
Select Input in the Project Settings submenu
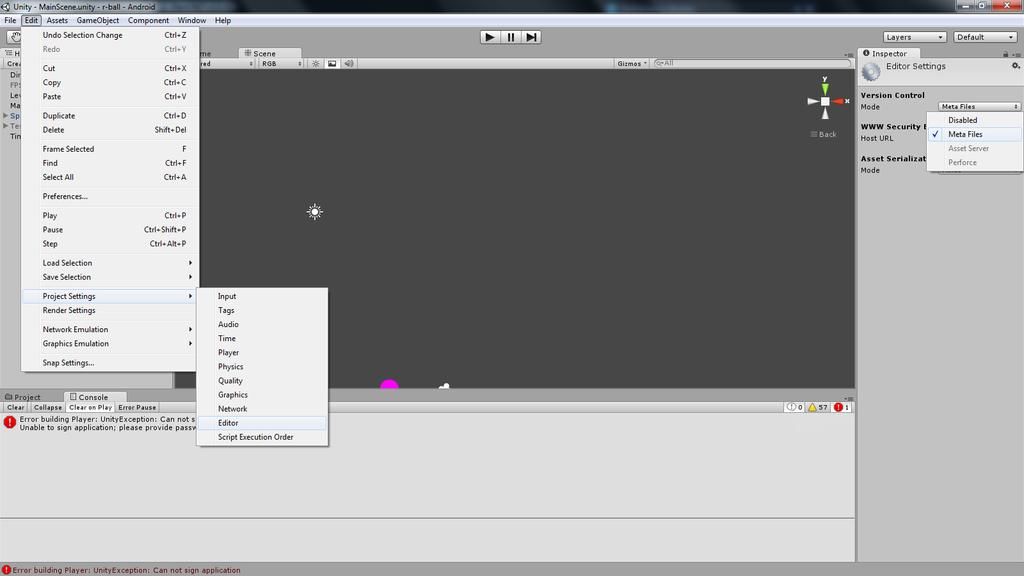pos(262,296)
